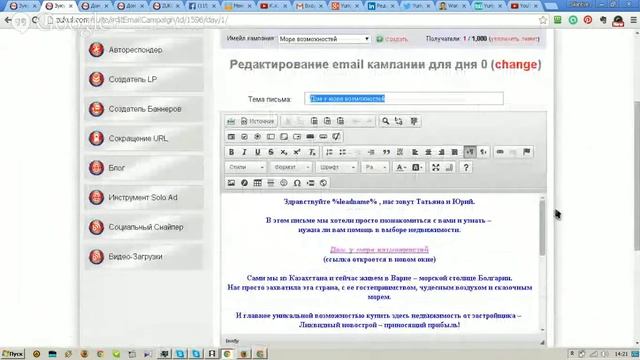
Task: Open Создатель Баннеров in the sidebar
Action: (x=144, y=109)
